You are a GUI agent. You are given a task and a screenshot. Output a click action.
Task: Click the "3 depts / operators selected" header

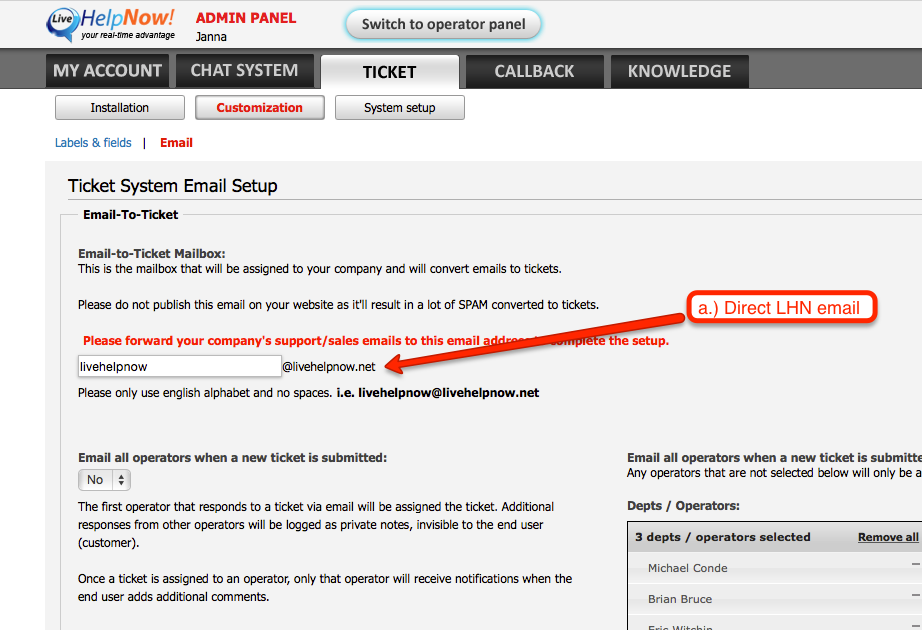[x=723, y=537]
